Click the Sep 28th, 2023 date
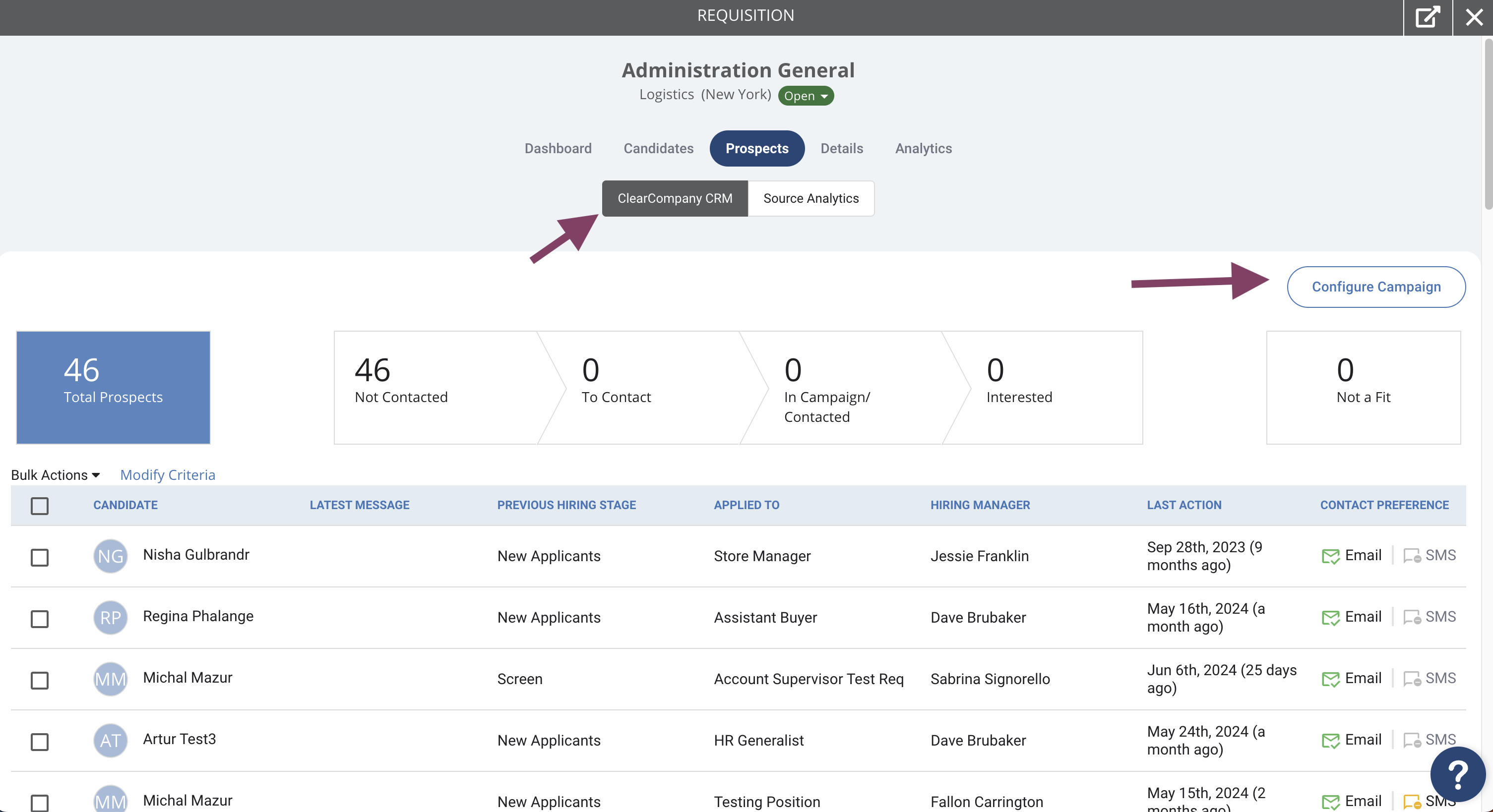This screenshot has width=1493, height=812. 1204,556
